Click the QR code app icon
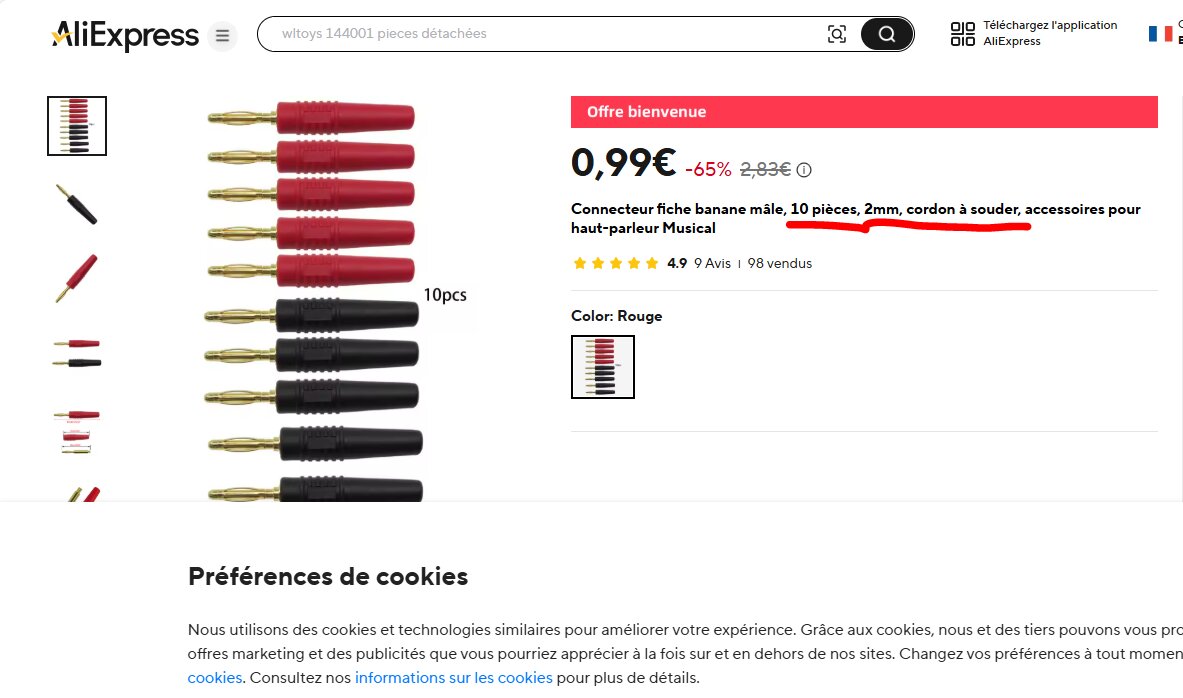1183x698 pixels. pos(962,34)
